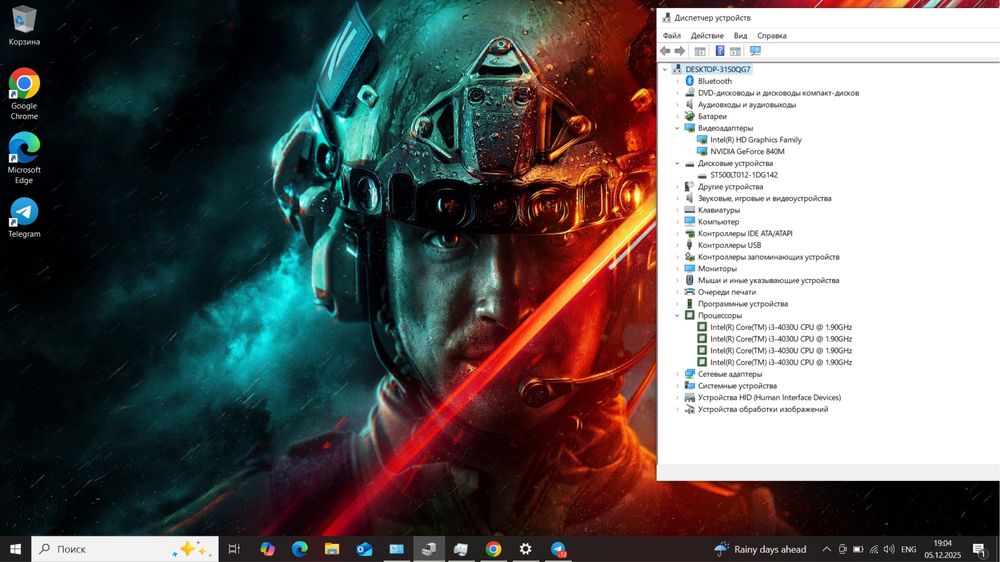This screenshot has height=562, width=1000.
Task: Open Outlook from the taskbar
Action: coord(364,549)
